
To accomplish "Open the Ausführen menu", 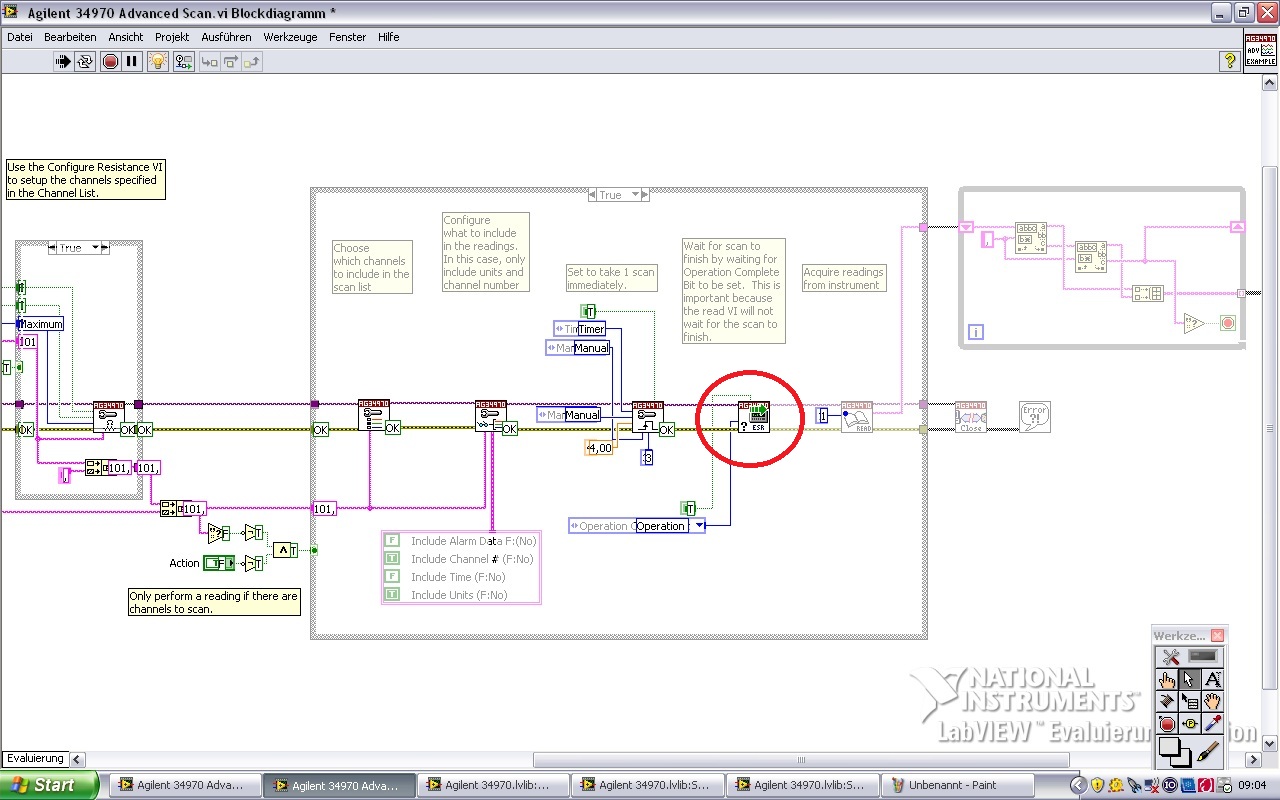I will (226, 37).
